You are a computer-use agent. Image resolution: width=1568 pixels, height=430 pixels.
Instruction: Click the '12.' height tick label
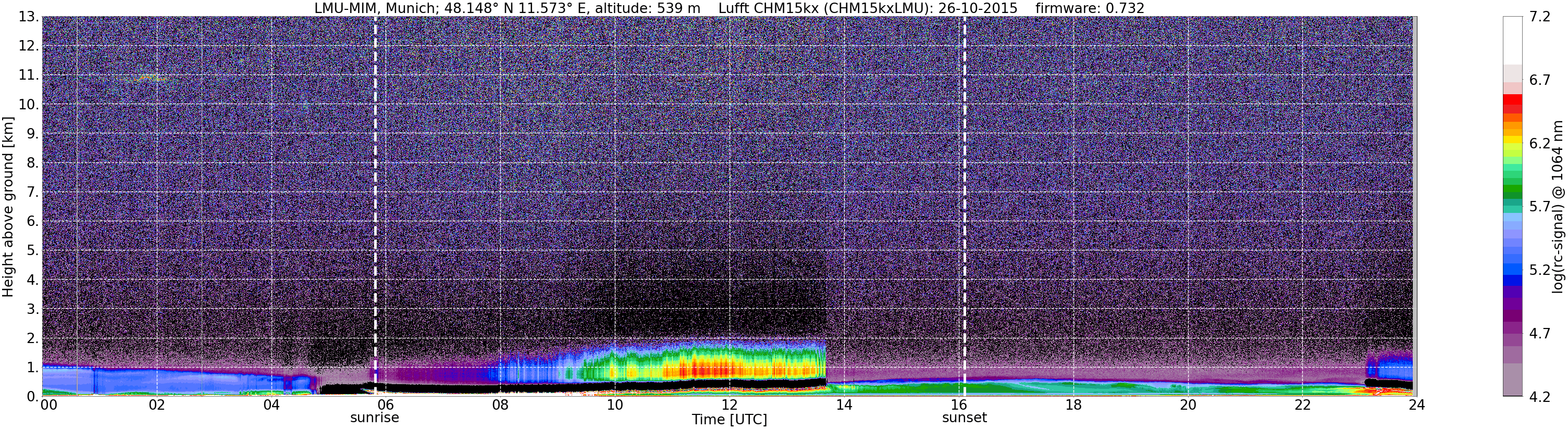29,46
